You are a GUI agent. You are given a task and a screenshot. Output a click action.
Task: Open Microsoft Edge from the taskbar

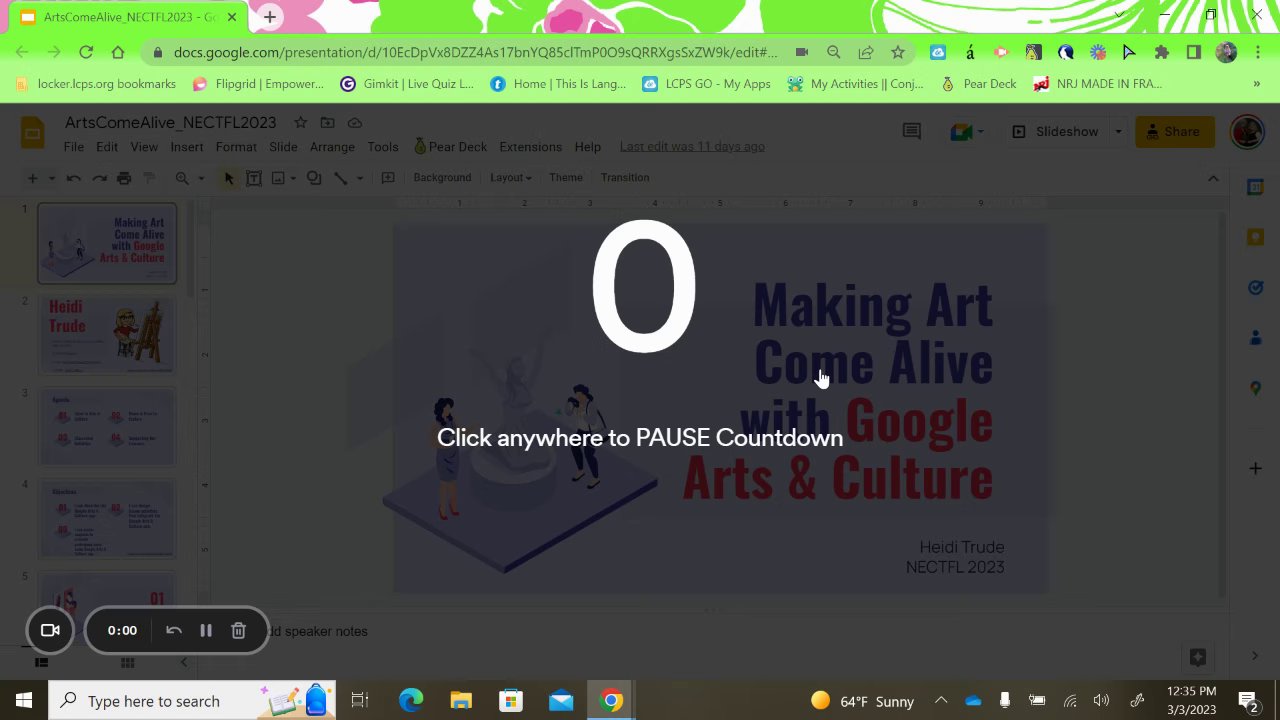(411, 701)
